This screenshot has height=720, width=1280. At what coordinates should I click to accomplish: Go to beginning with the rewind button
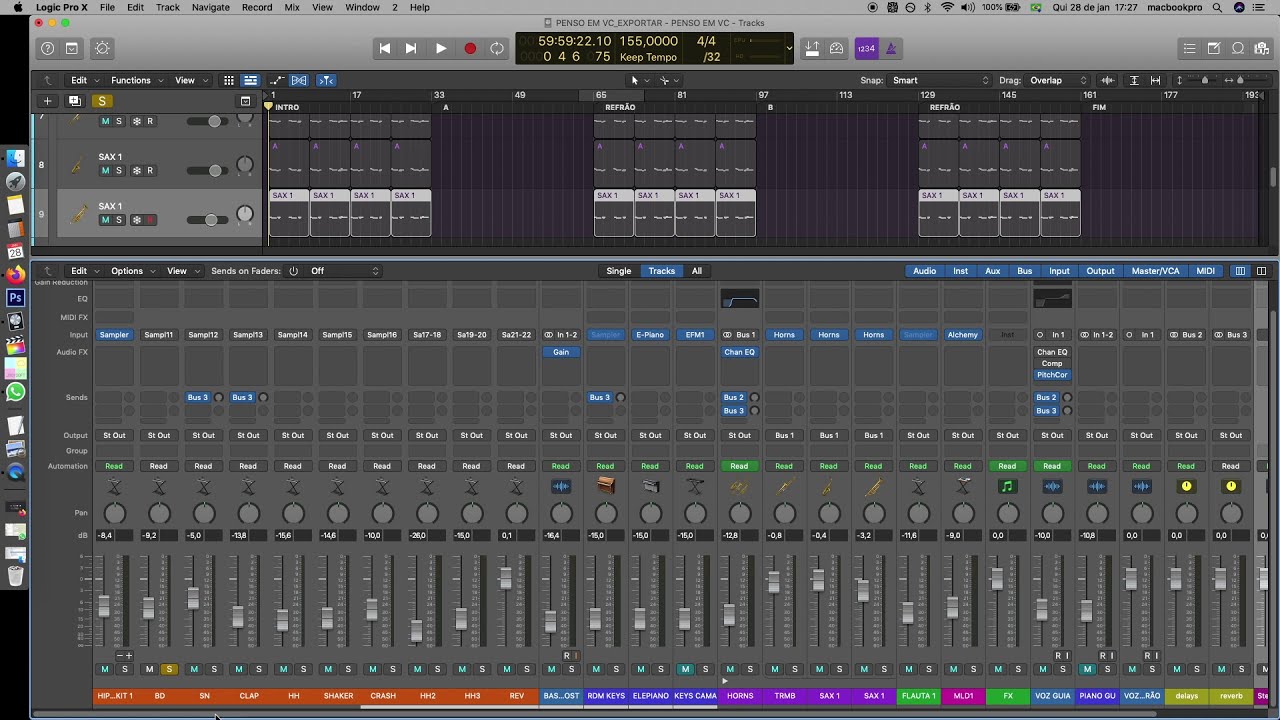pos(385,48)
